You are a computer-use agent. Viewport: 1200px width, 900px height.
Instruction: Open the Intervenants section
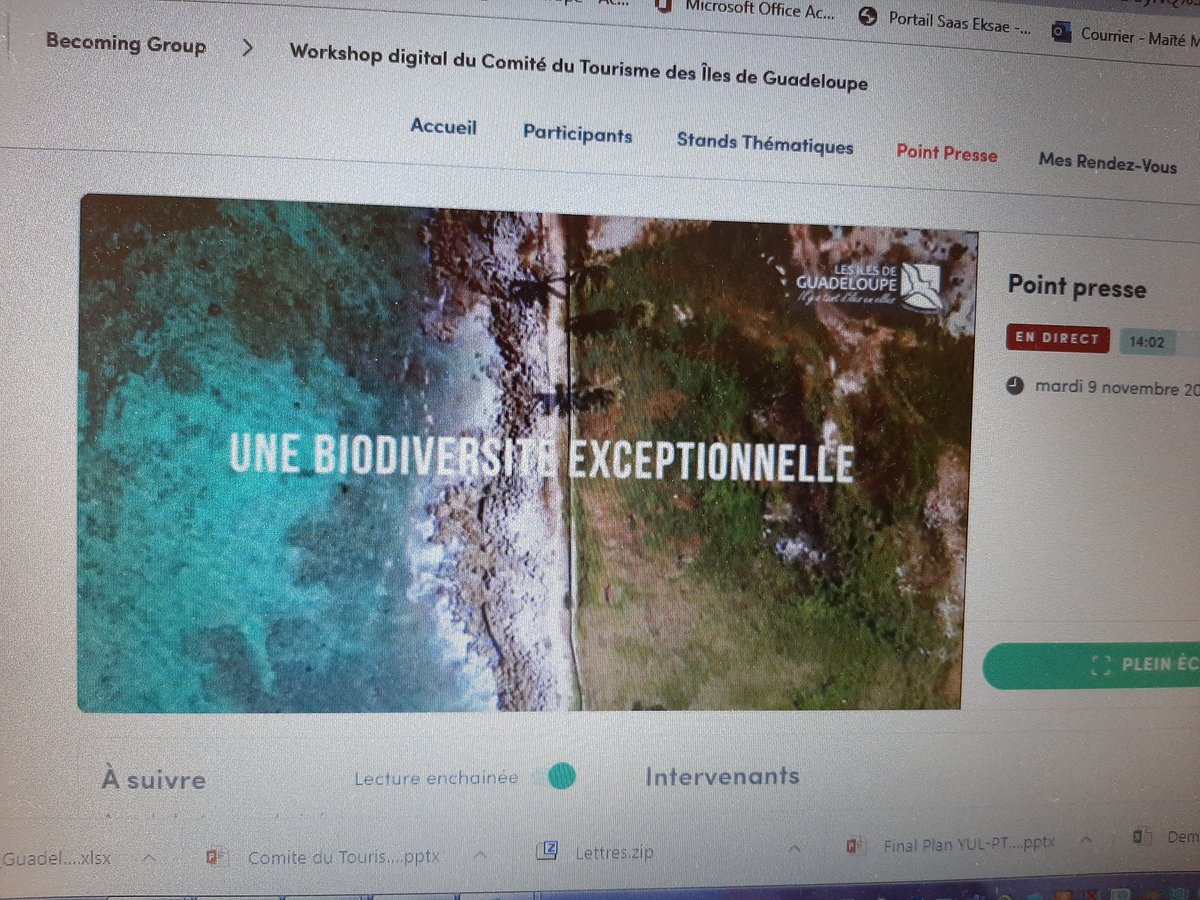[721, 776]
